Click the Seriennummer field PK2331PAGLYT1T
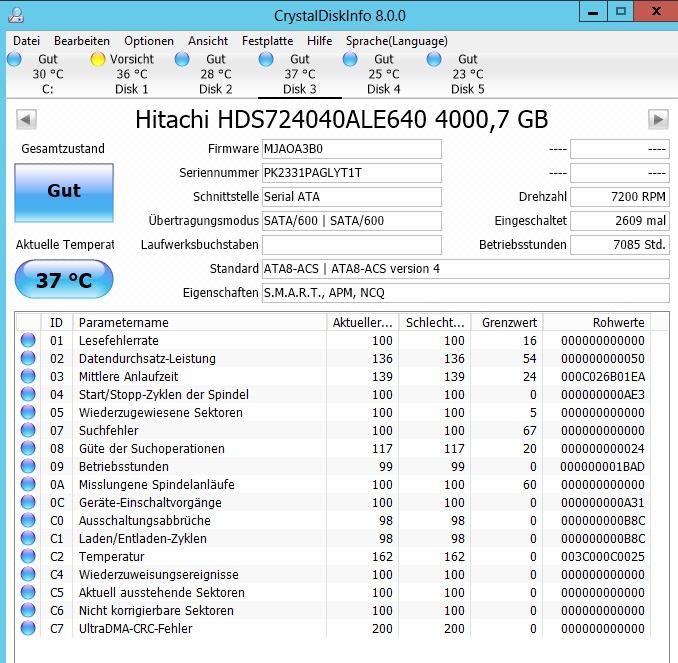Image resolution: width=678 pixels, height=663 pixels. coord(352,173)
